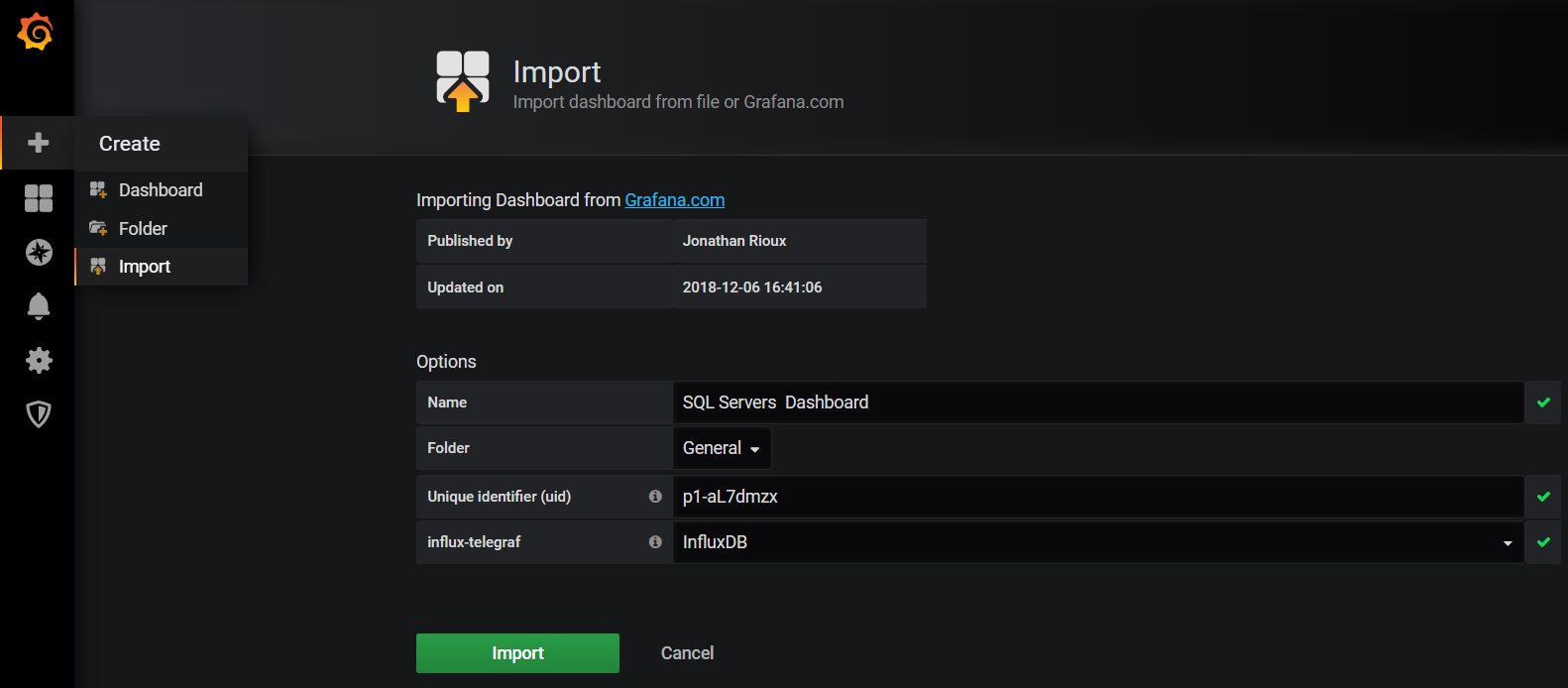Image resolution: width=1568 pixels, height=688 pixels.
Task: Click the info icon beside Unique identifier
Action: coord(655,496)
